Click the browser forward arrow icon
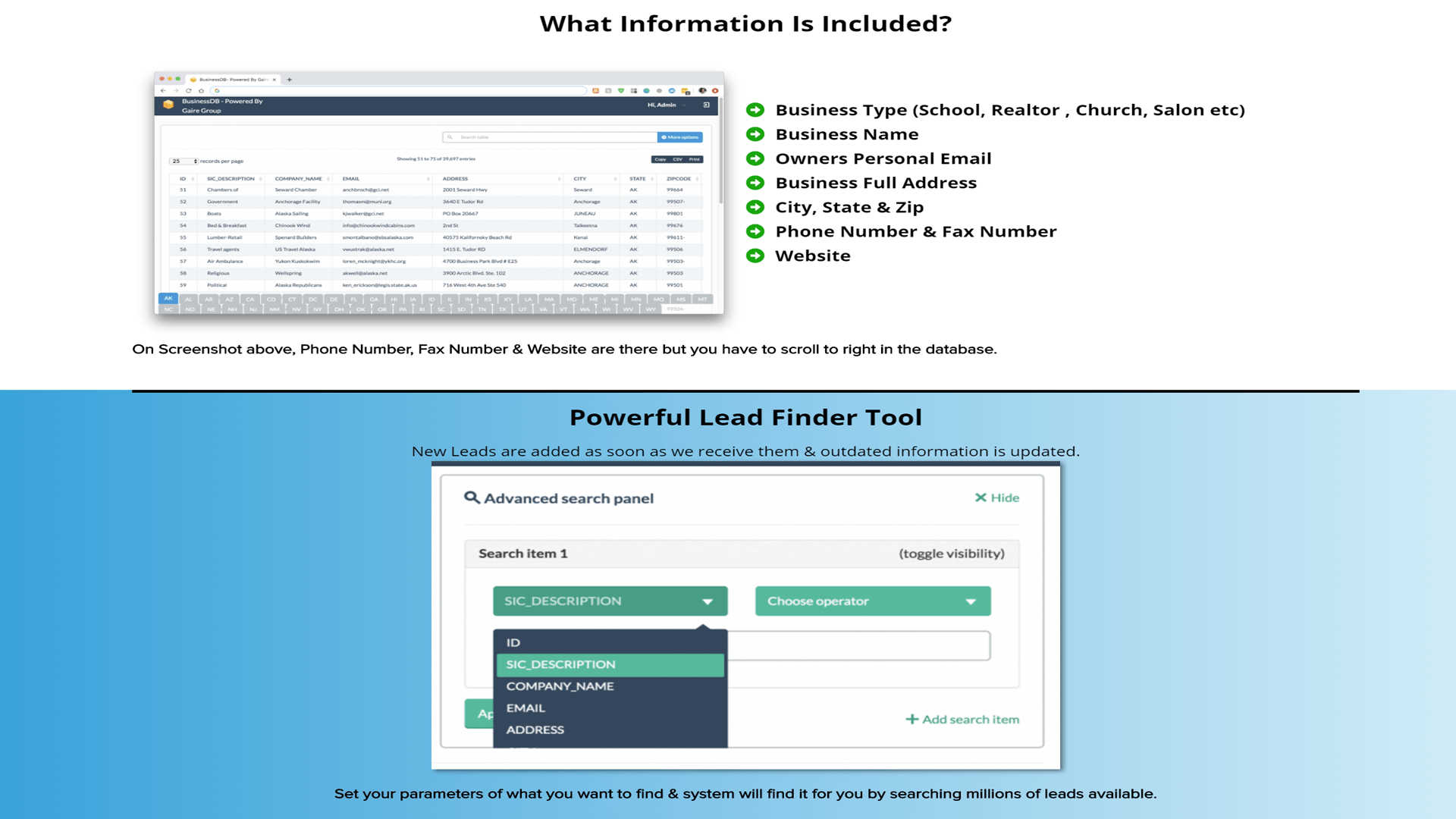This screenshot has width=1456, height=819. (x=176, y=91)
